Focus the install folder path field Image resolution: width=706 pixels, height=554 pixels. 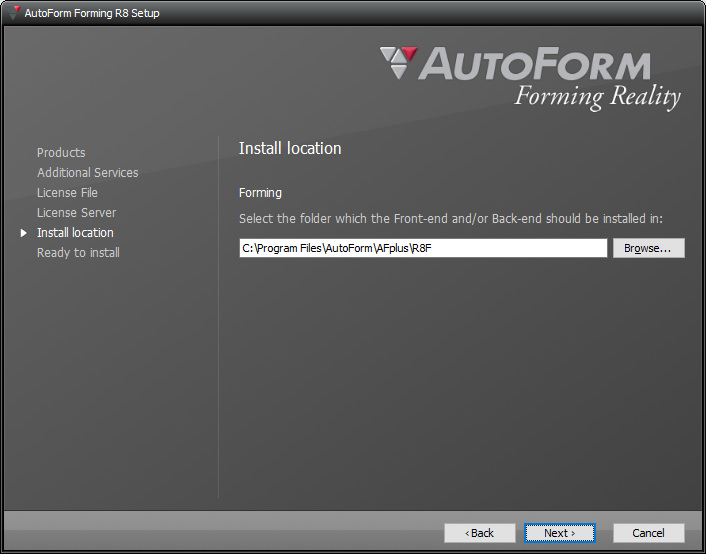point(423,248)
